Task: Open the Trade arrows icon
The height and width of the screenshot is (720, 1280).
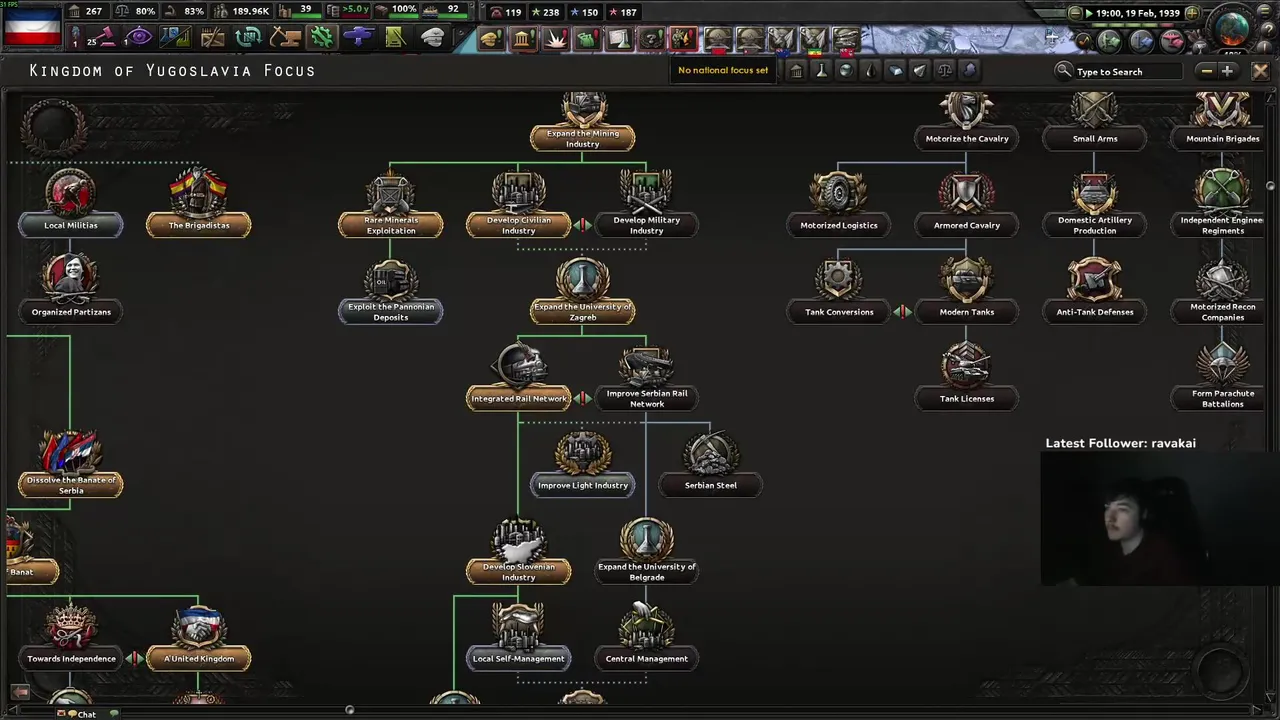Action: pos(248,38)
